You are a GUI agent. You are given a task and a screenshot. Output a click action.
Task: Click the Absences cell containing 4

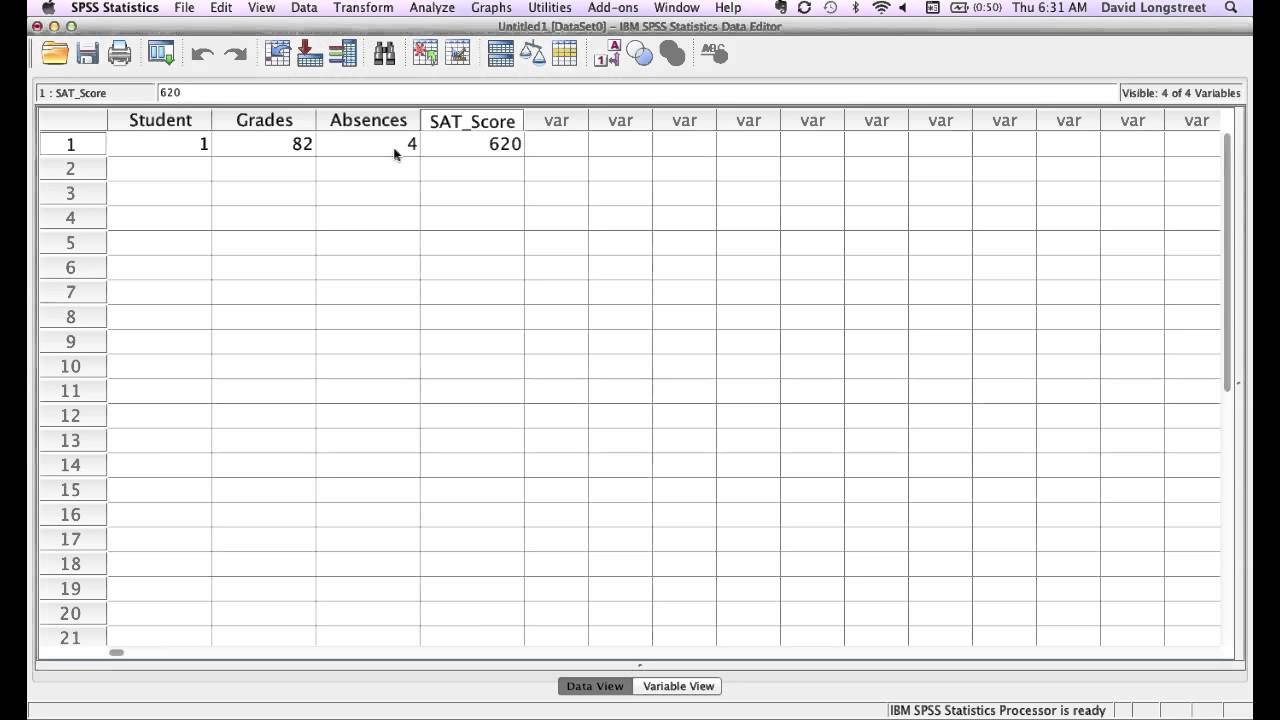point(368,144)
